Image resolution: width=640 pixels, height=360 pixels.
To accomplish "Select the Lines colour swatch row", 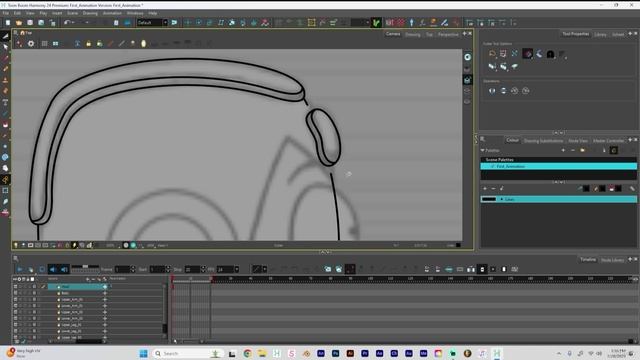I will (x=558, y=199).
